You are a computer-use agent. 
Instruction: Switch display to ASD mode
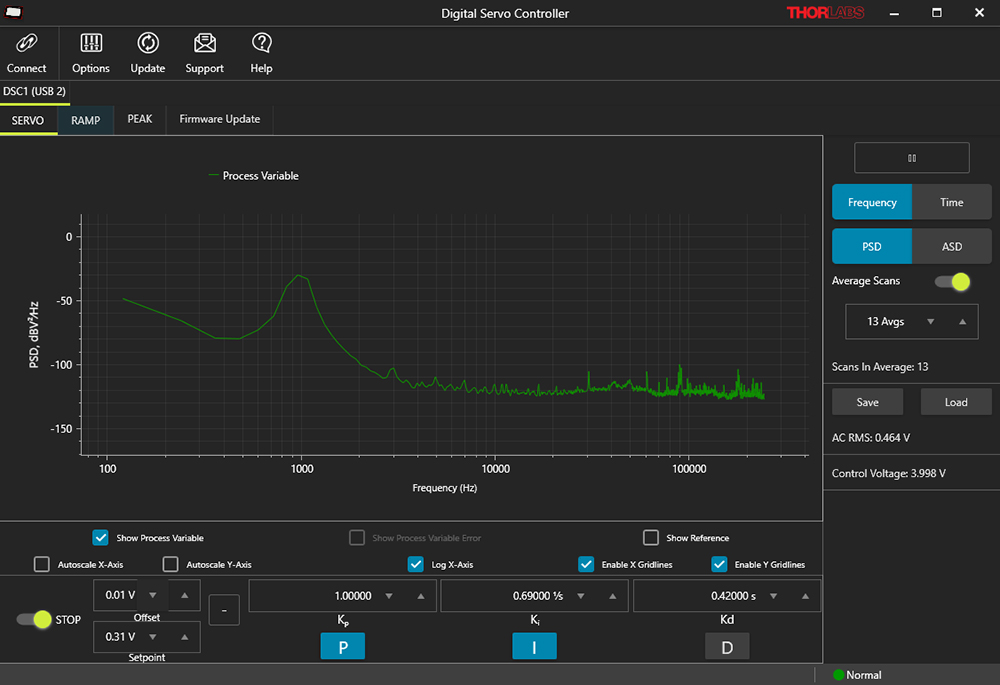[x=951, y=246]
